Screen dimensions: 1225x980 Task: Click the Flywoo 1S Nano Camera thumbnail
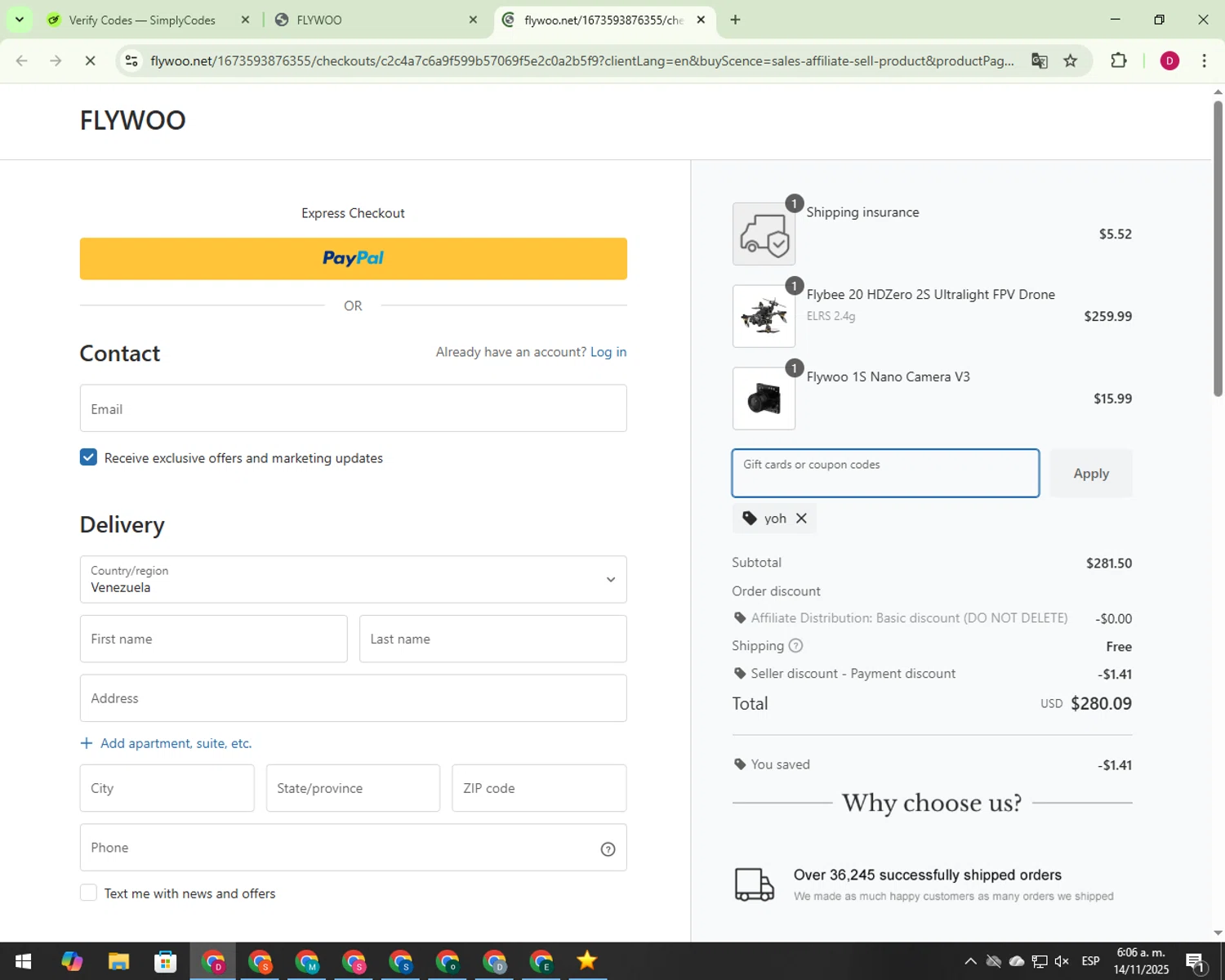pyautogui.click(x=764, y=399)
